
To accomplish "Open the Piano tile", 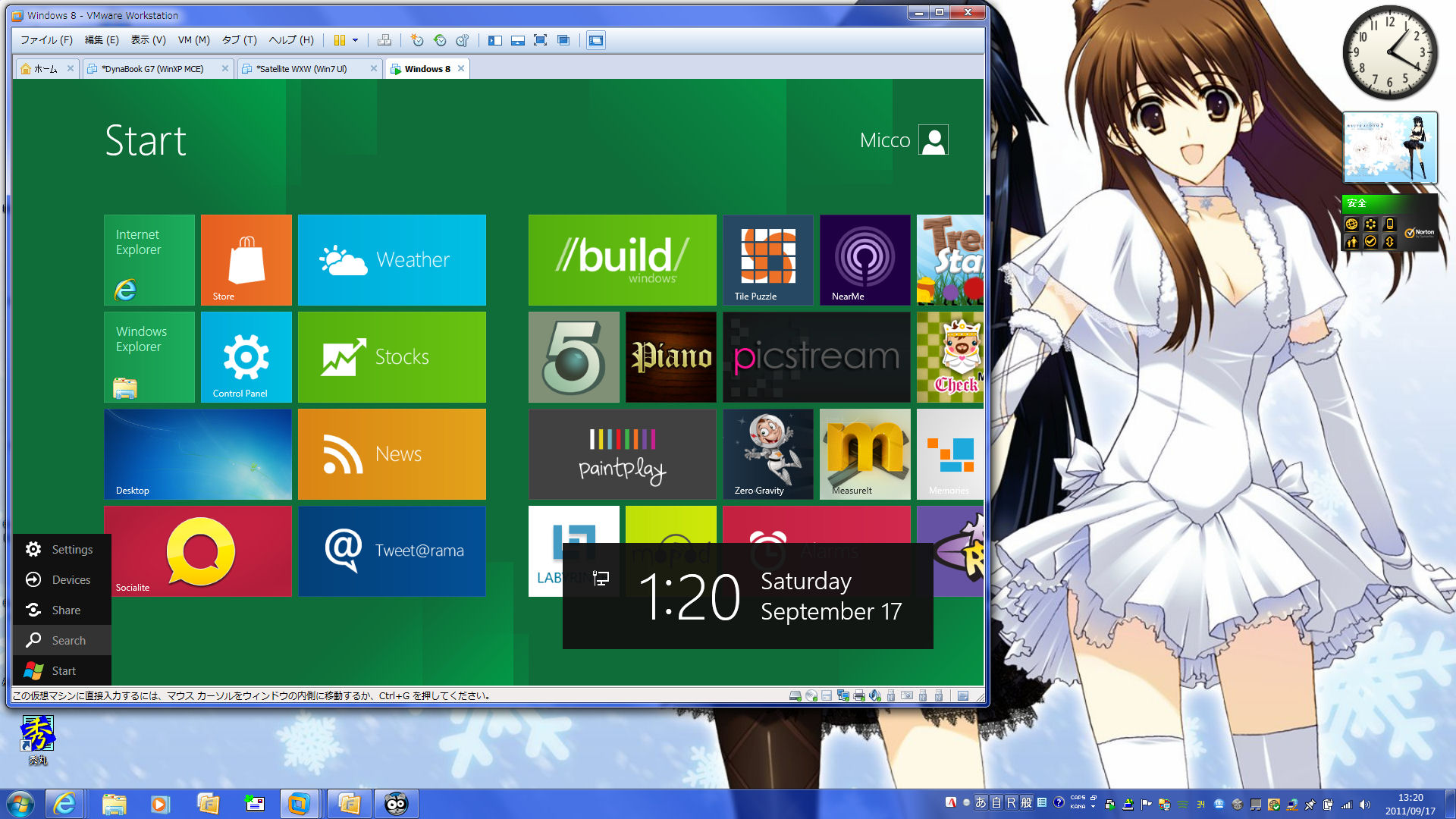I will pyautogui.click(x=671, y=357).
